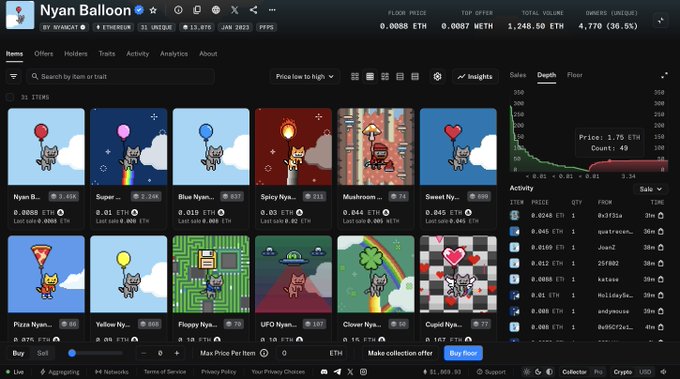The width and height of the screenshot is (680, 379).
Task: Show the Depth chart tab
Action: point(546,75)
